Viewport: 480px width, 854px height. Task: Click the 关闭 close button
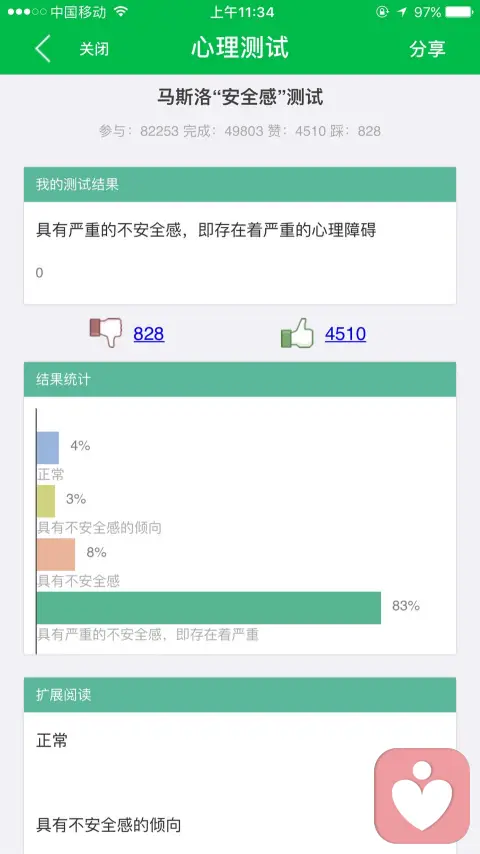(x=94, y=49)
